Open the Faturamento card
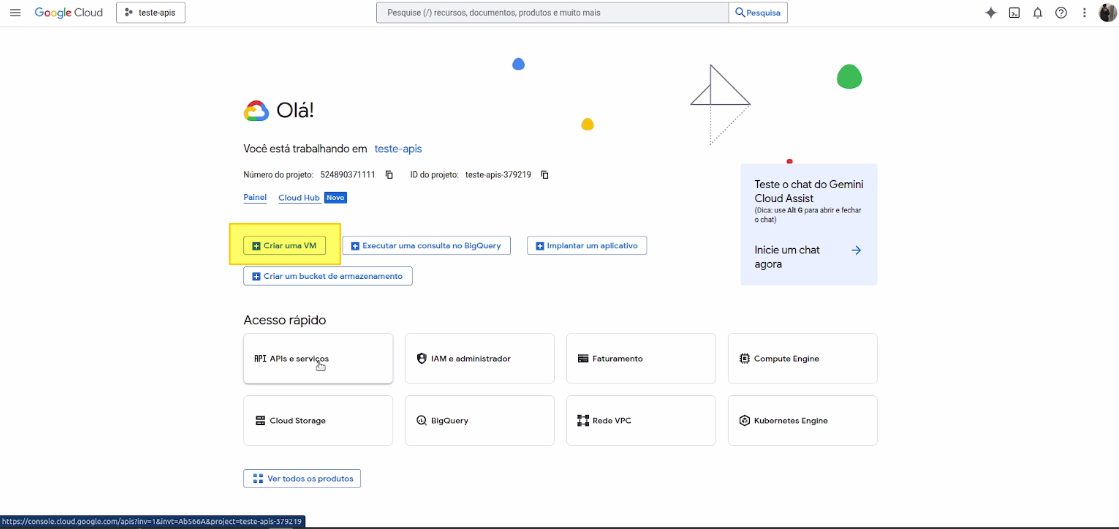Screen dimensions: 1119x529 click(641, 358)
